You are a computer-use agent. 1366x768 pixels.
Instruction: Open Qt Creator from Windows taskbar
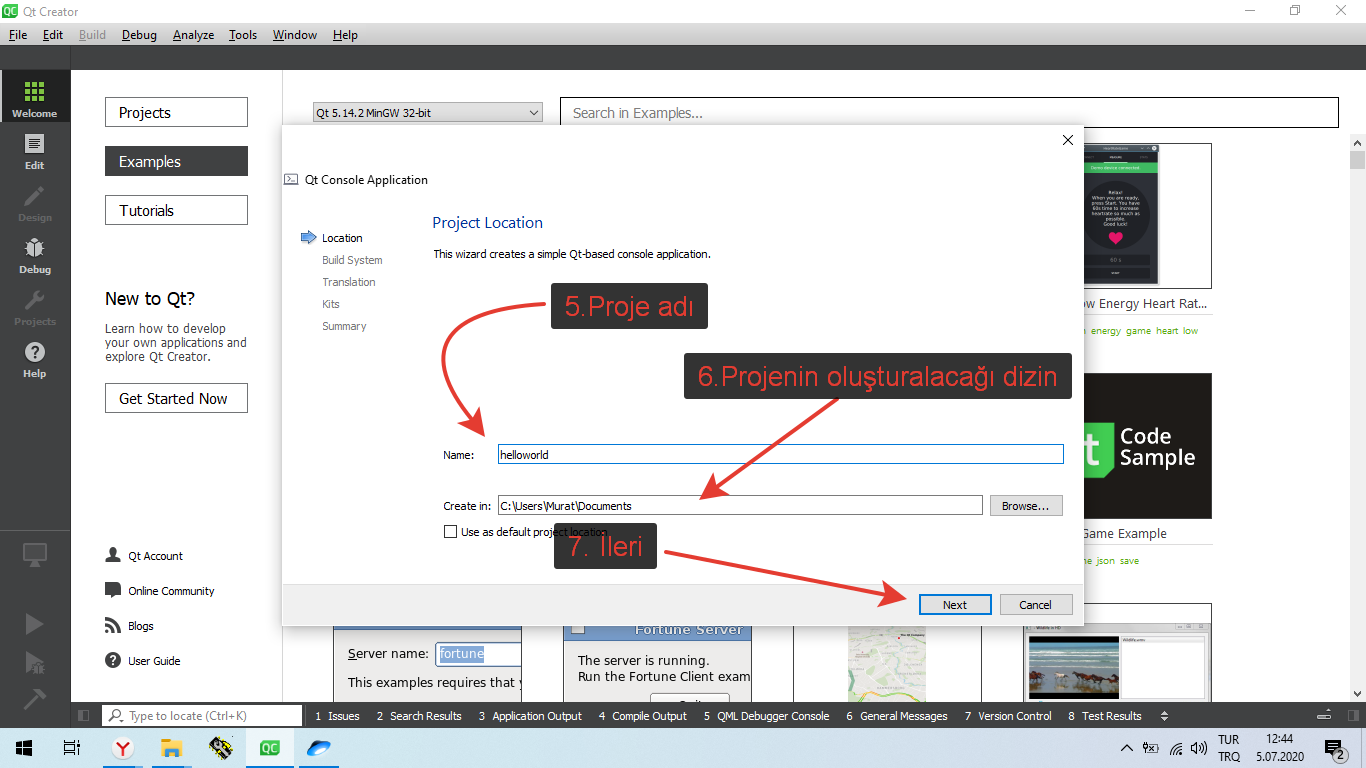click(x=270, y=748)
